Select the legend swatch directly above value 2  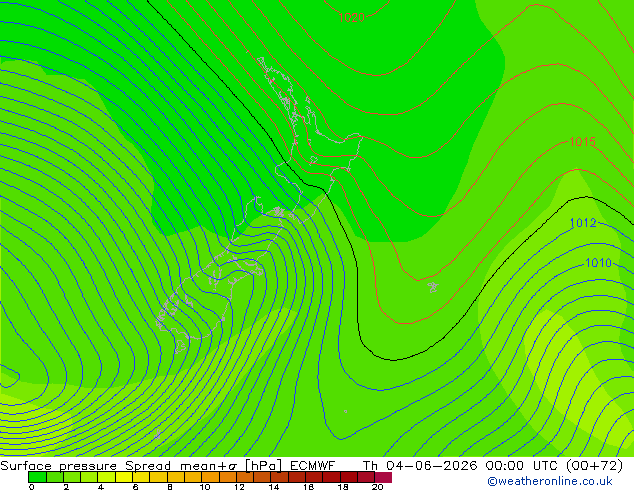72,477
